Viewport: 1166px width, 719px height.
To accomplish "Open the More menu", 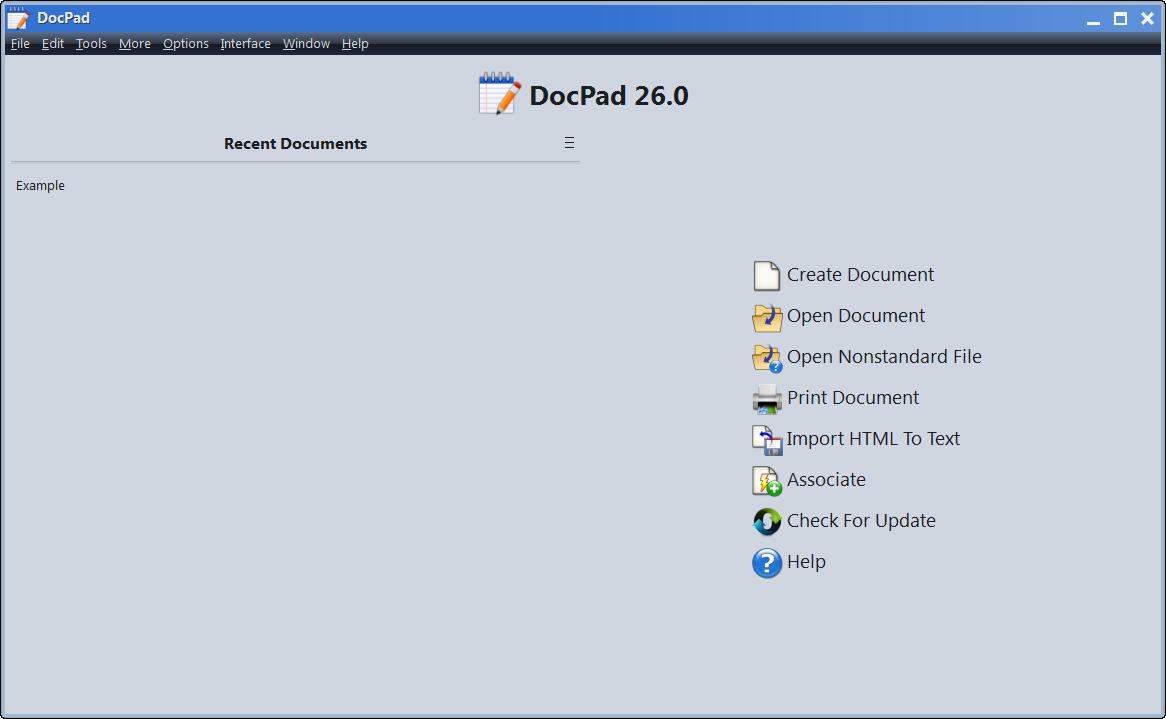I will pyautogui.click(x=134, y=43).
